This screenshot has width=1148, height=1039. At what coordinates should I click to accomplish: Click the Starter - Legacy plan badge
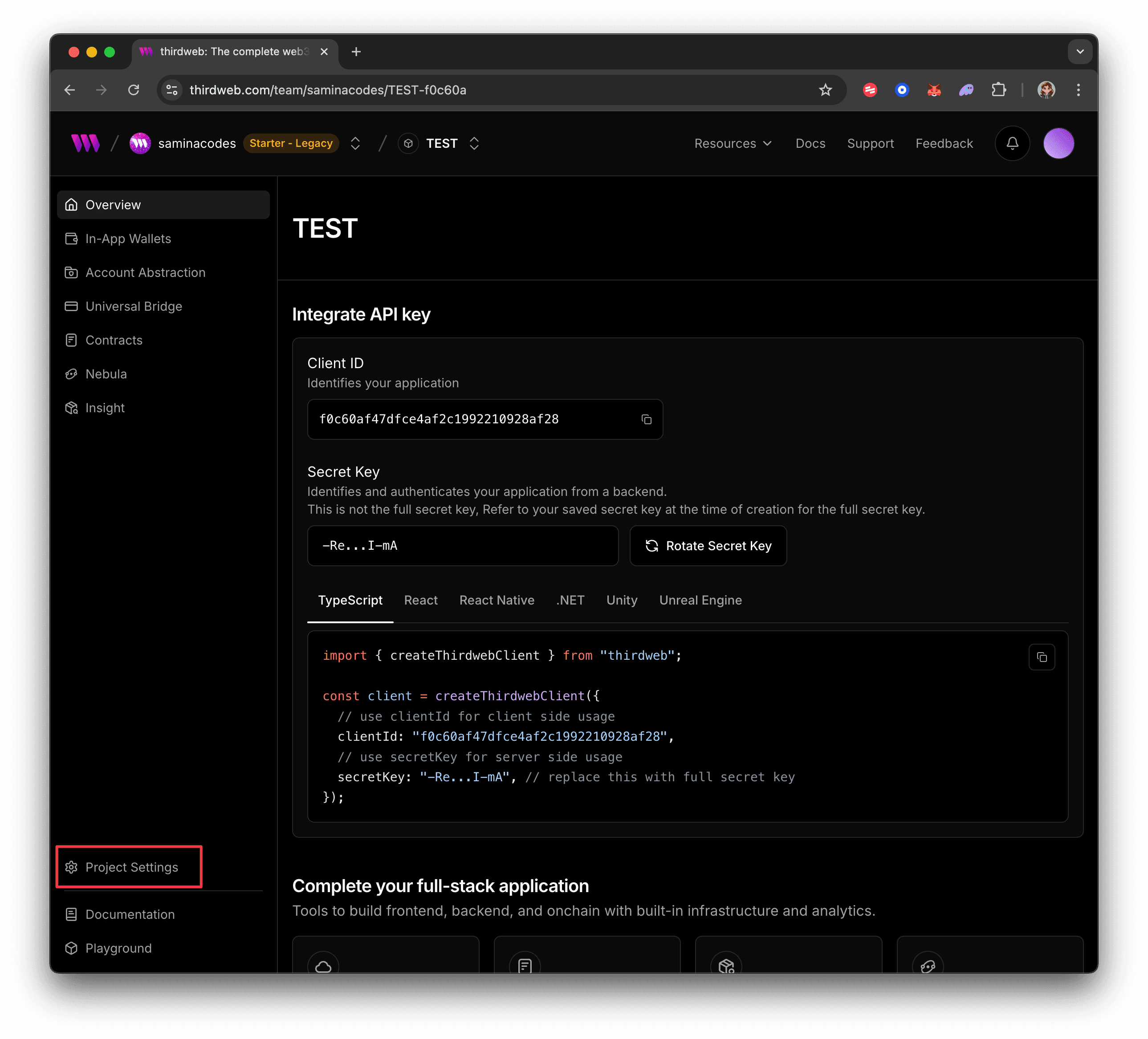click(x=291, y=143)
